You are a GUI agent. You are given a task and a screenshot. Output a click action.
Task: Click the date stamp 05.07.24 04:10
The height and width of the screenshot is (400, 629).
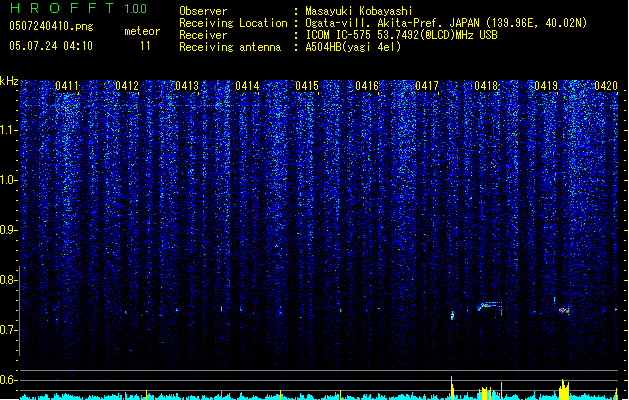(51, 46)
